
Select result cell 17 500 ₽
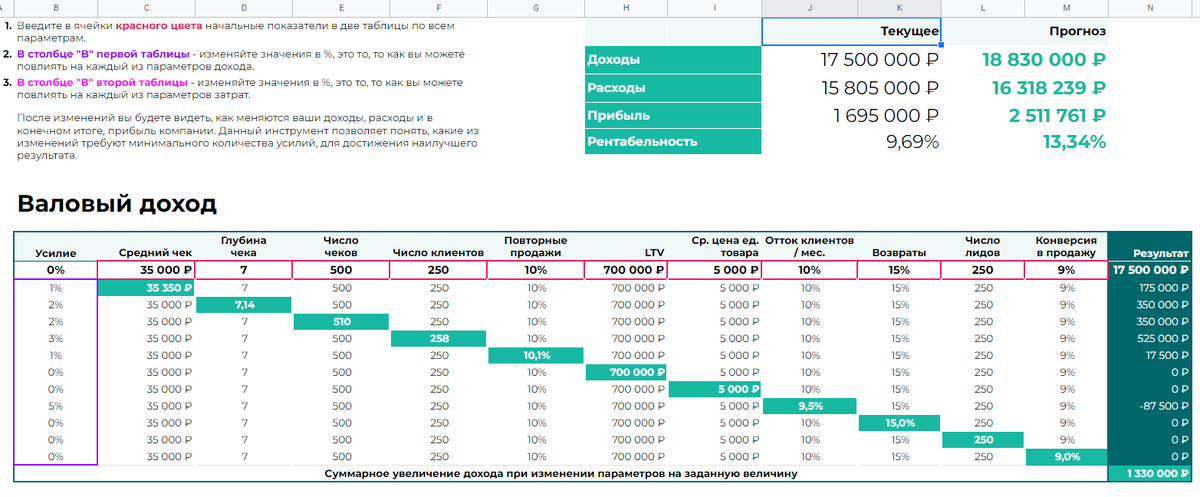1152,355
